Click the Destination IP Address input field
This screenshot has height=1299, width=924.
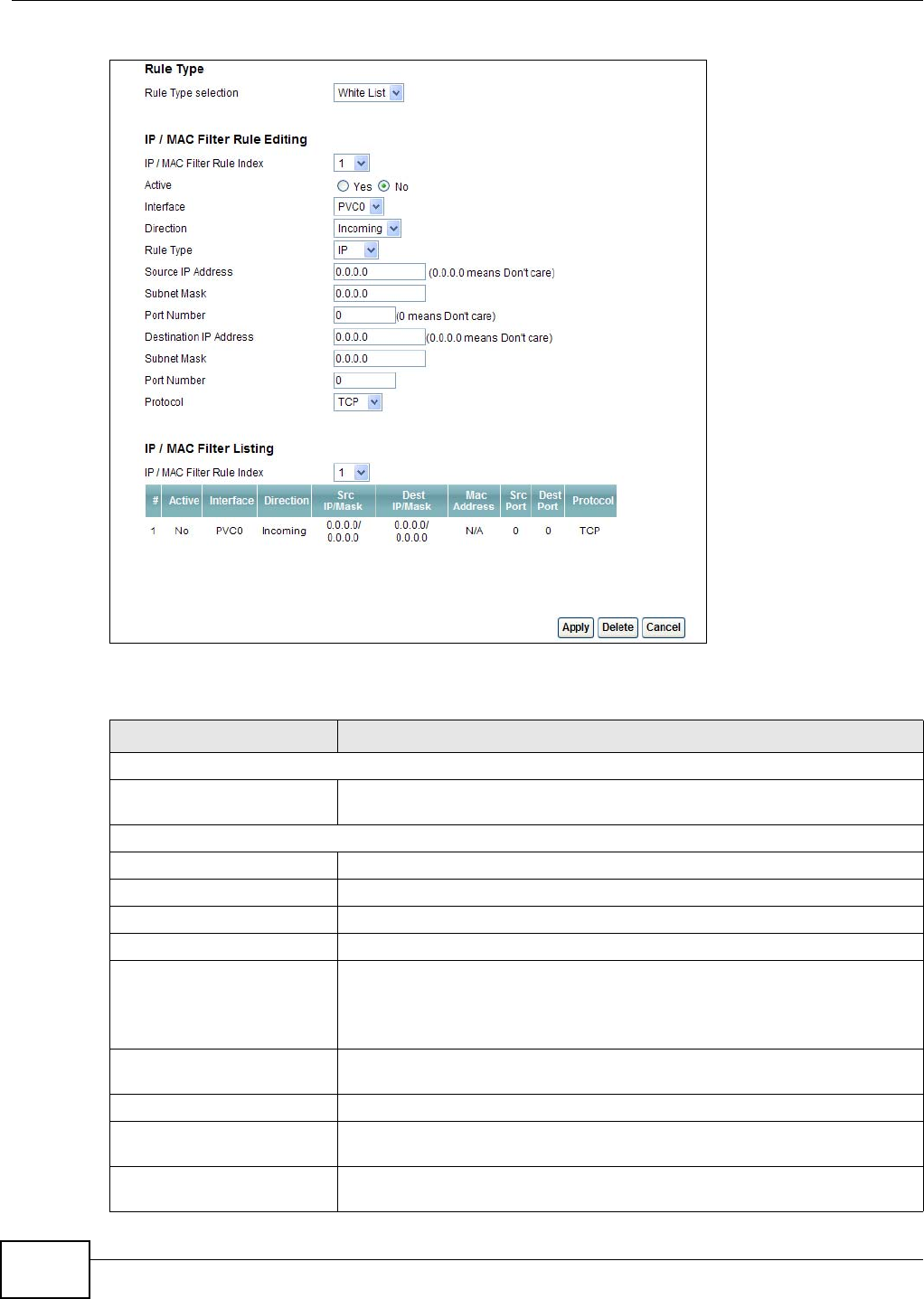[x=380, y=337]
